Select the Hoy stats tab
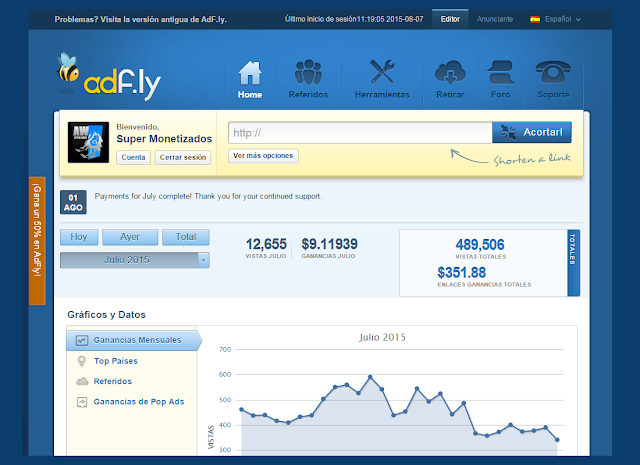The width and height of the screenshot is (640, 465). [79, 237]
